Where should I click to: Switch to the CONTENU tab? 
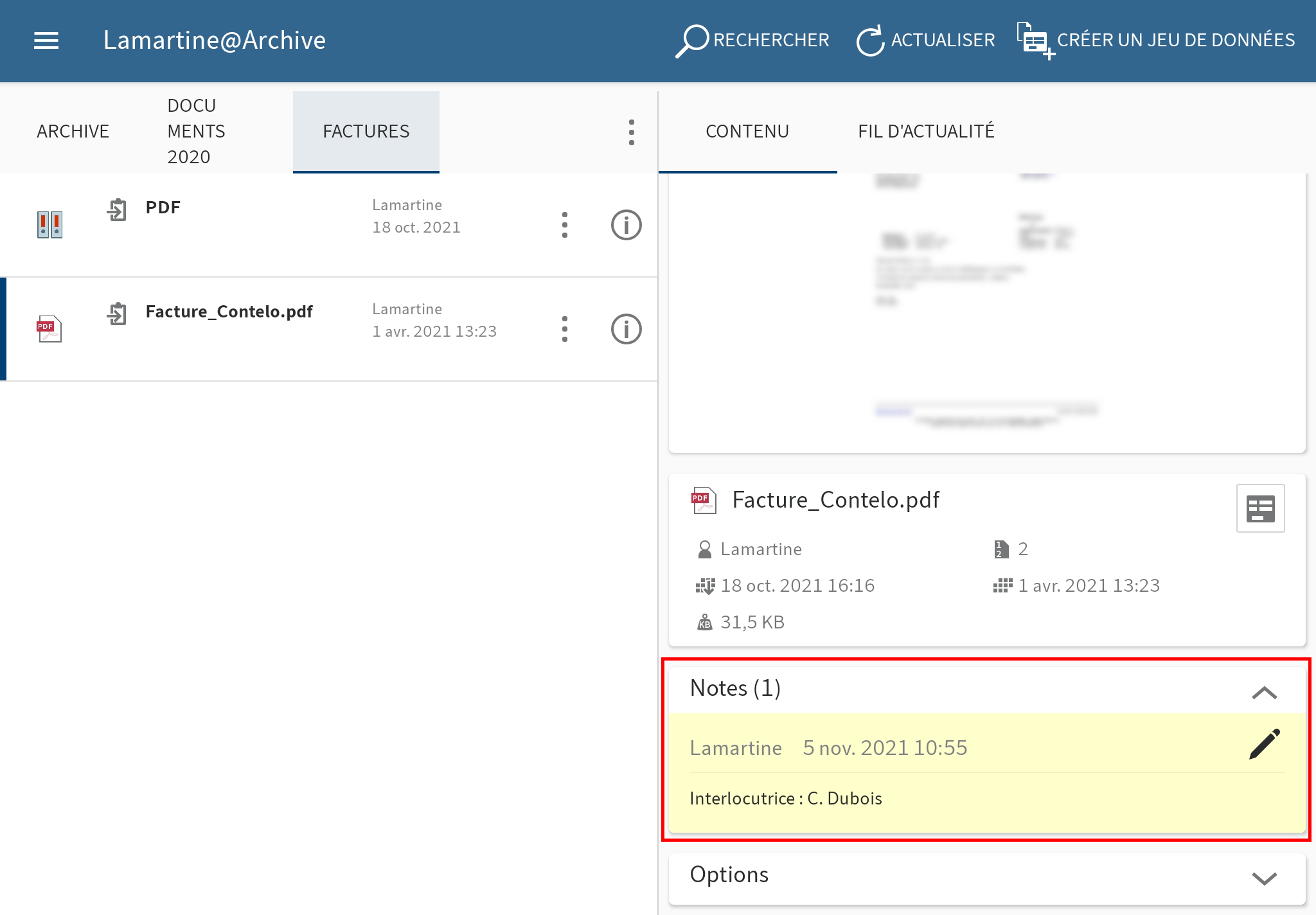tap(747, 132)
